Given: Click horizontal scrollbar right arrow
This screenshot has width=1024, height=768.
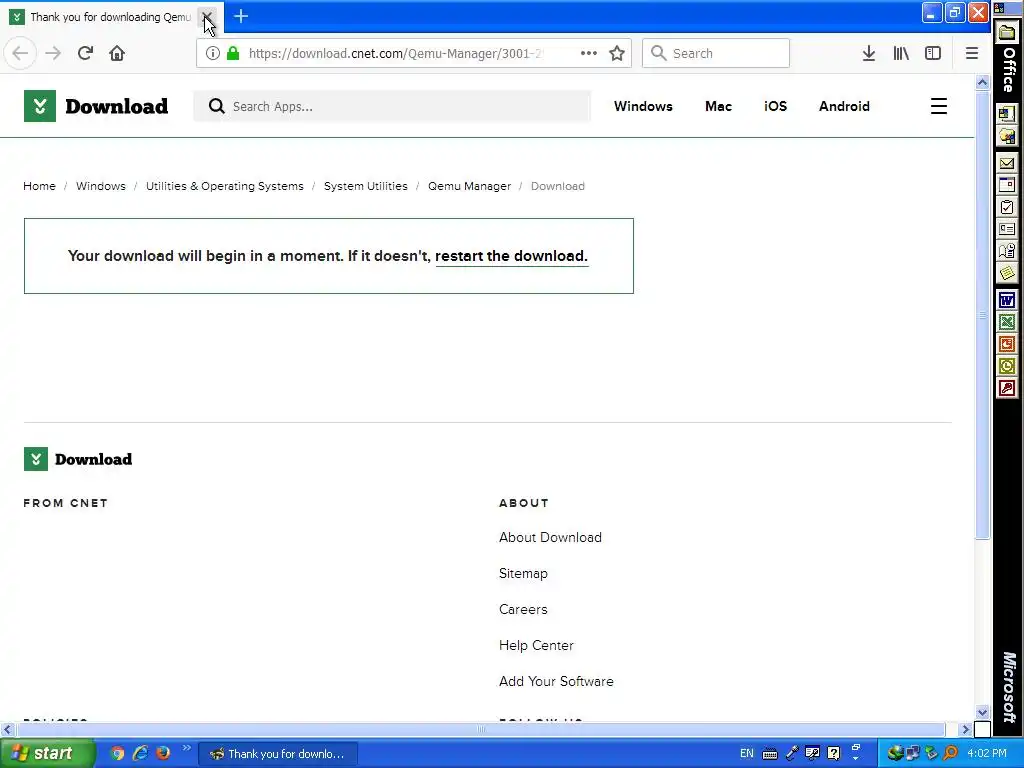Looking at the screenshot, I should point(966,729).
